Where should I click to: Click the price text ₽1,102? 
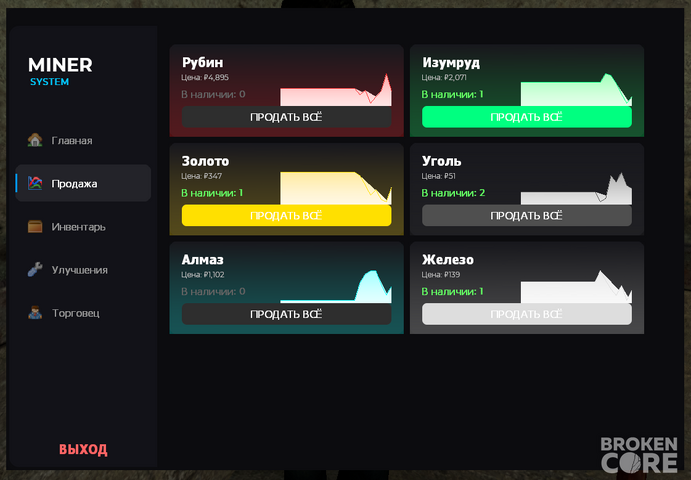point(214,275)
